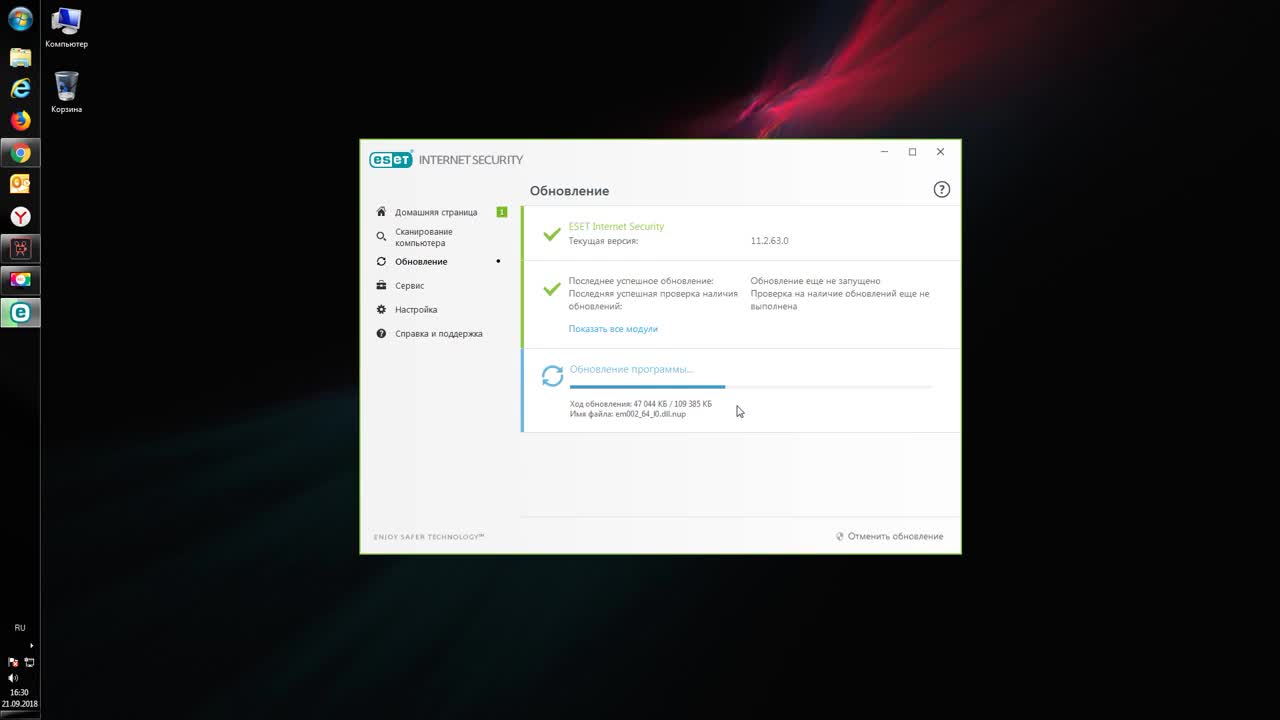Click Показать все модули link
Image resolution: width=1280 pixels, height=720 pixels.
(x=613, y=329)
